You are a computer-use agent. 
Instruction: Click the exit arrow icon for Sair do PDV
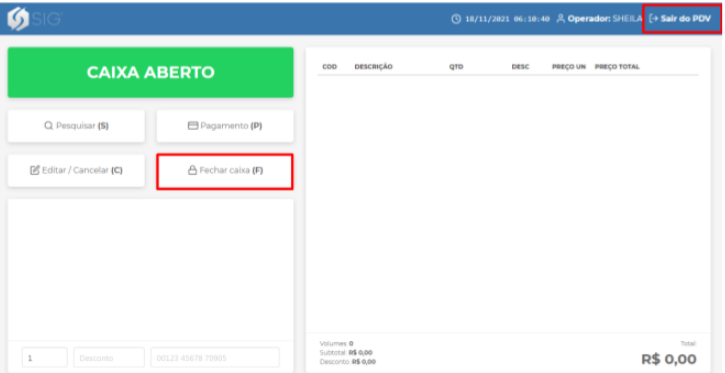[653, 19]
